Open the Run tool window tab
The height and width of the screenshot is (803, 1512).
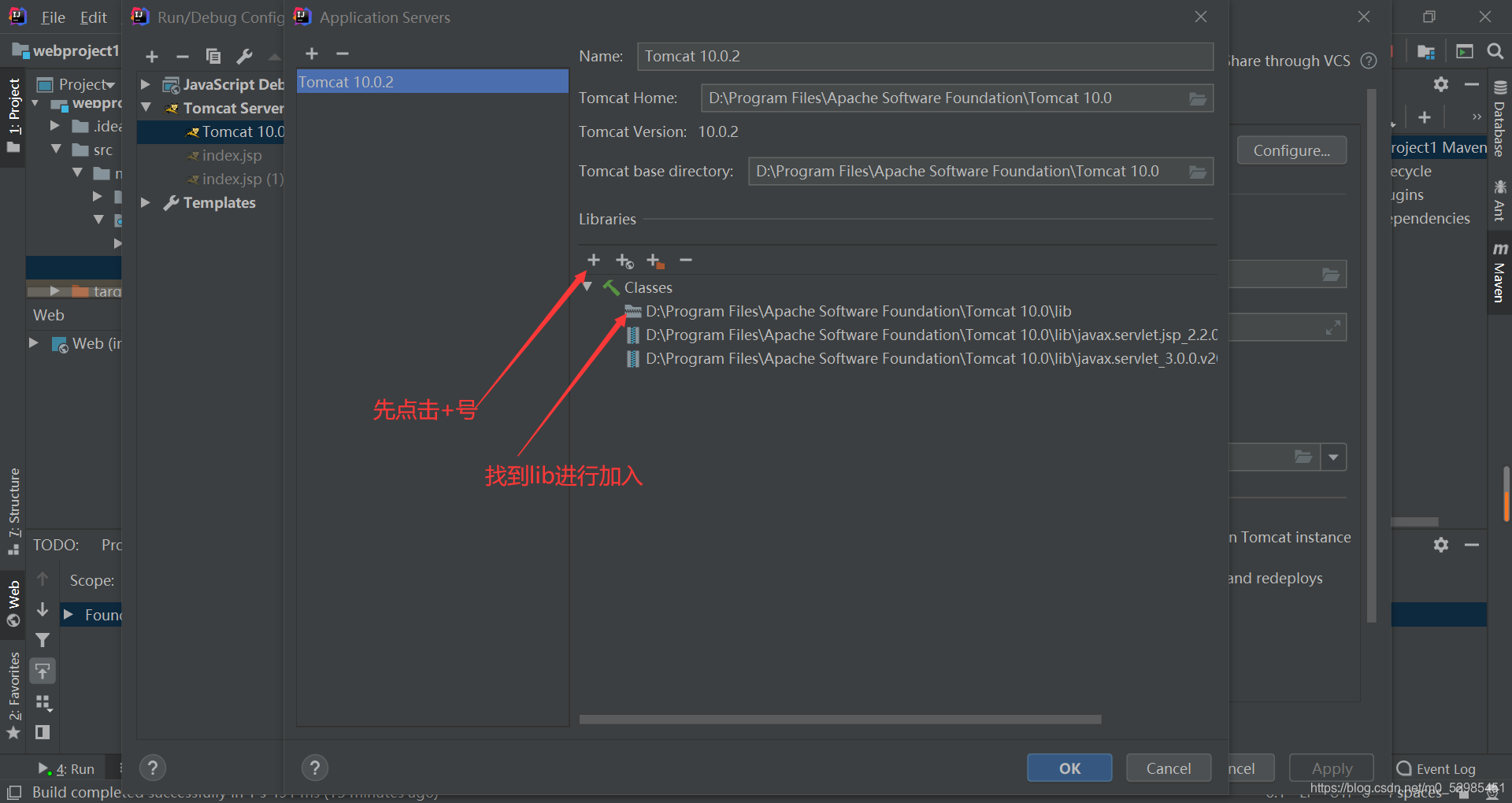click(x=66, y=769)
